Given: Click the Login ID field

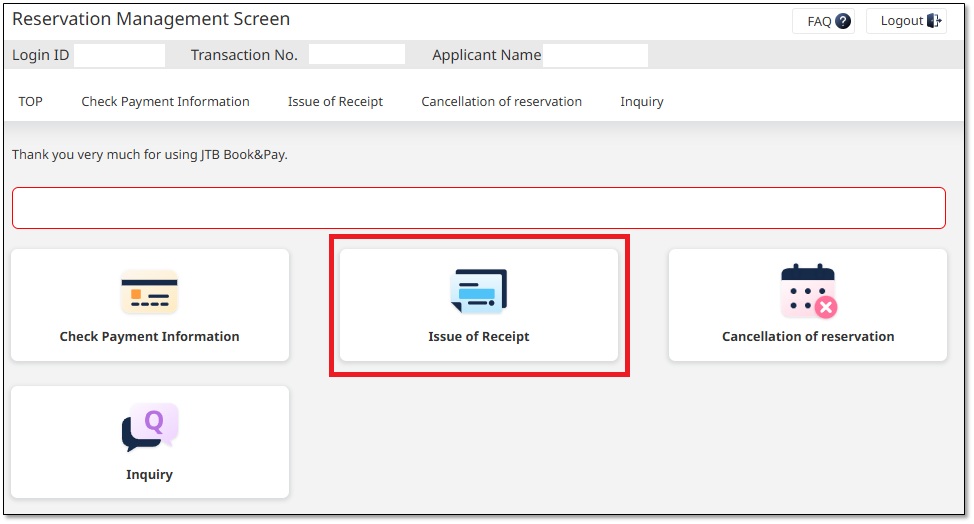Looking at the screenshot, I should [119, 55].
